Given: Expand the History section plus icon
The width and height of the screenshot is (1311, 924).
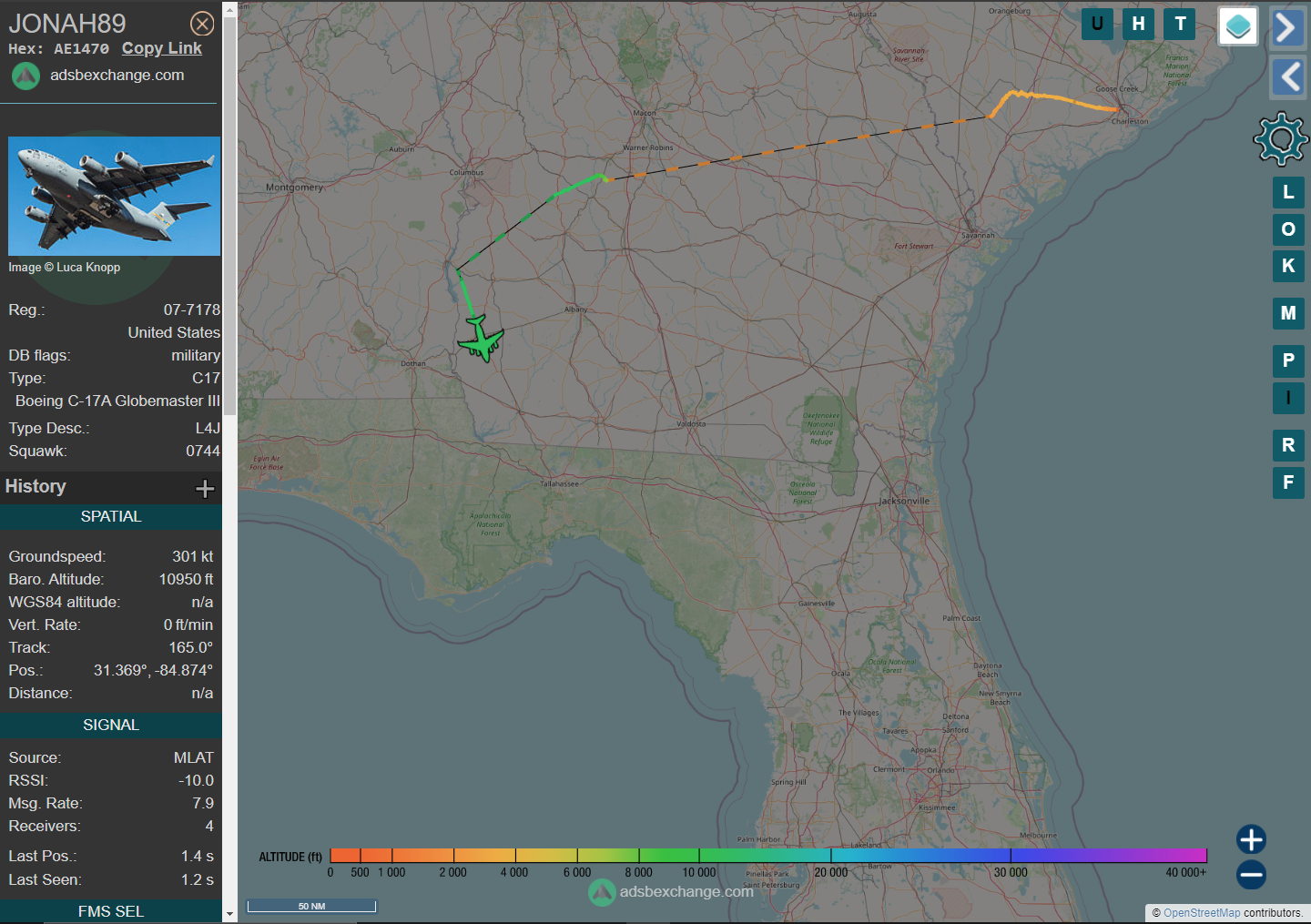Looking at the screenshot, I should 205,489.
